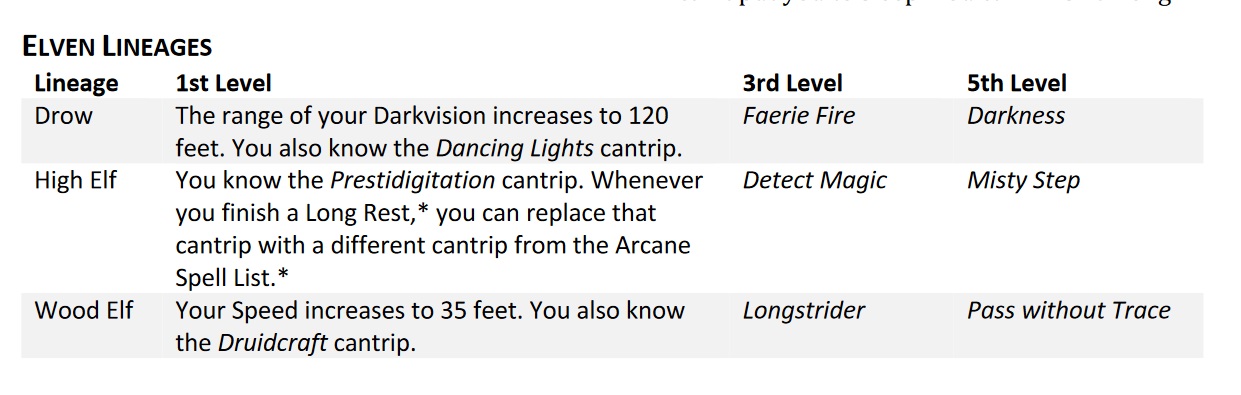Image resolution: width=1241 pixels, height=395 pixels.
Task: Click the Longstrider spell name
Action: pyautogui.click(x=804, y=311)
